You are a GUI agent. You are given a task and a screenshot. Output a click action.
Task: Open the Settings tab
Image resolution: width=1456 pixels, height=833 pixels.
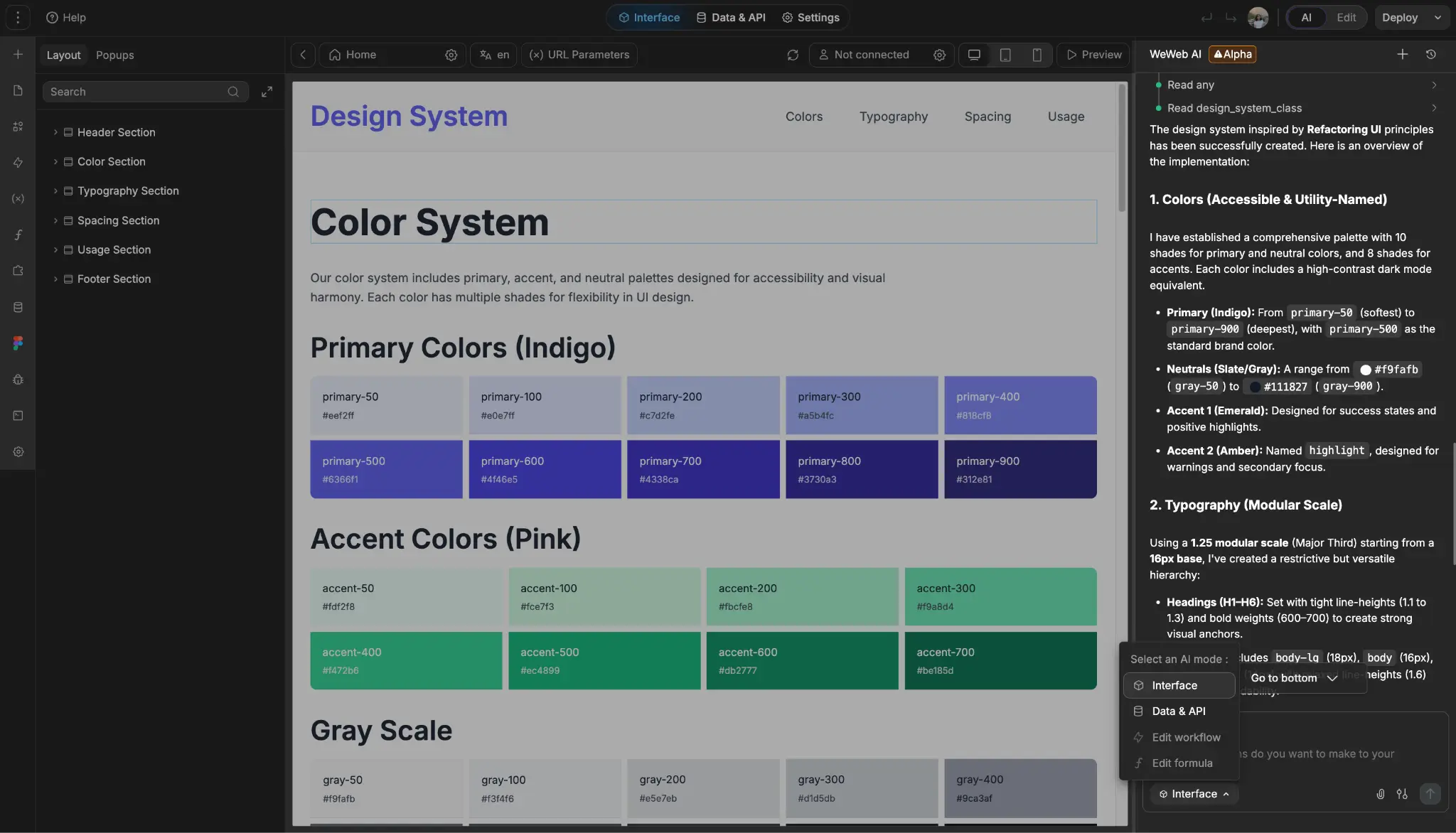tap(810, 18)
